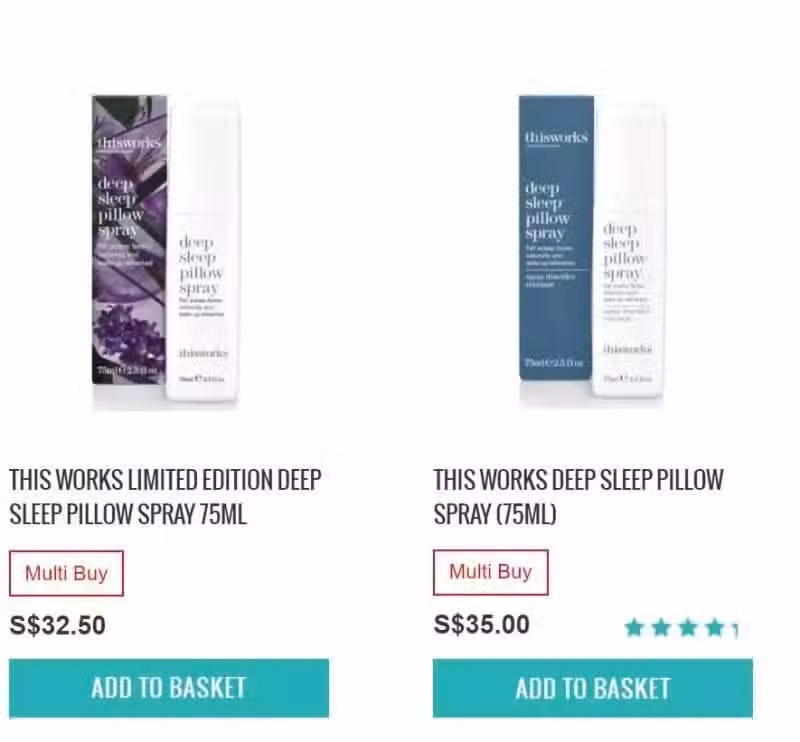This screenshot has height=742, width=800.
Task: Add the S$35.00 pillow spray to basket
Action: (x=593, y=688)
